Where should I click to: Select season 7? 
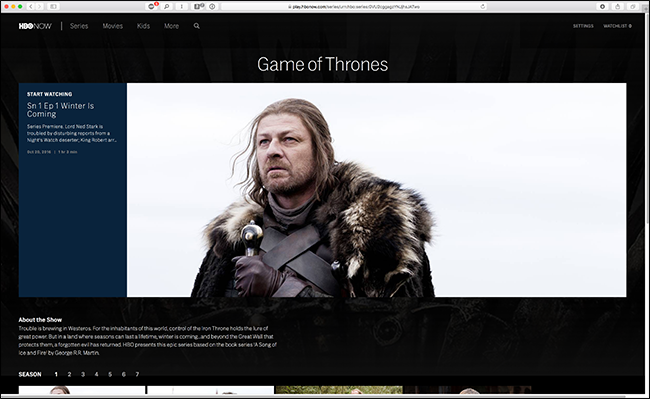point(137,374)
